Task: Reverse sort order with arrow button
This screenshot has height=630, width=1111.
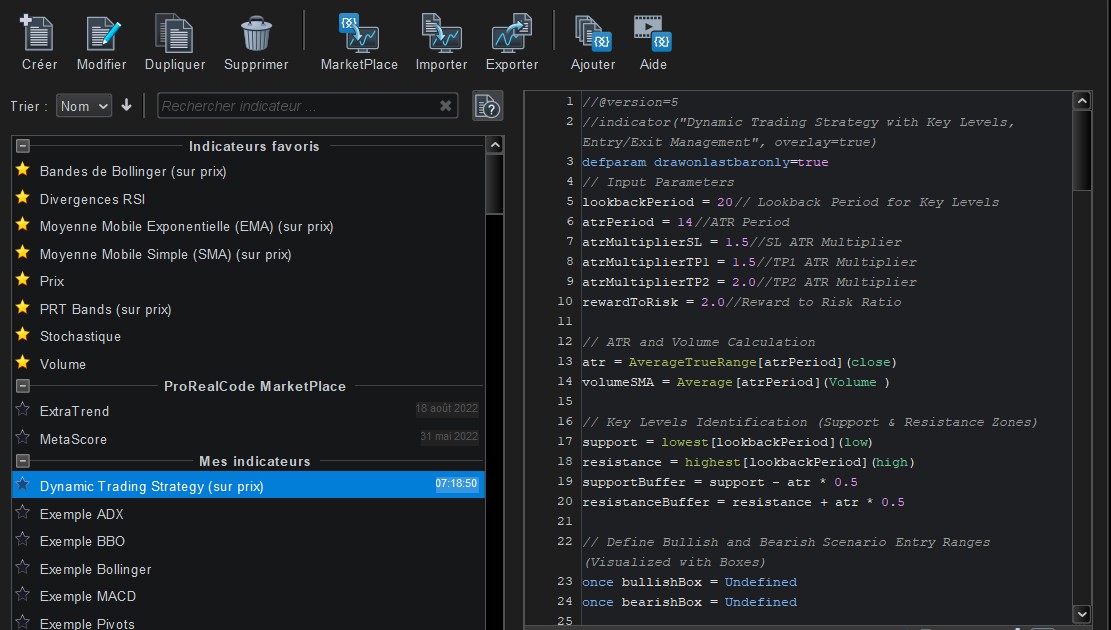Action: point(127,106)
